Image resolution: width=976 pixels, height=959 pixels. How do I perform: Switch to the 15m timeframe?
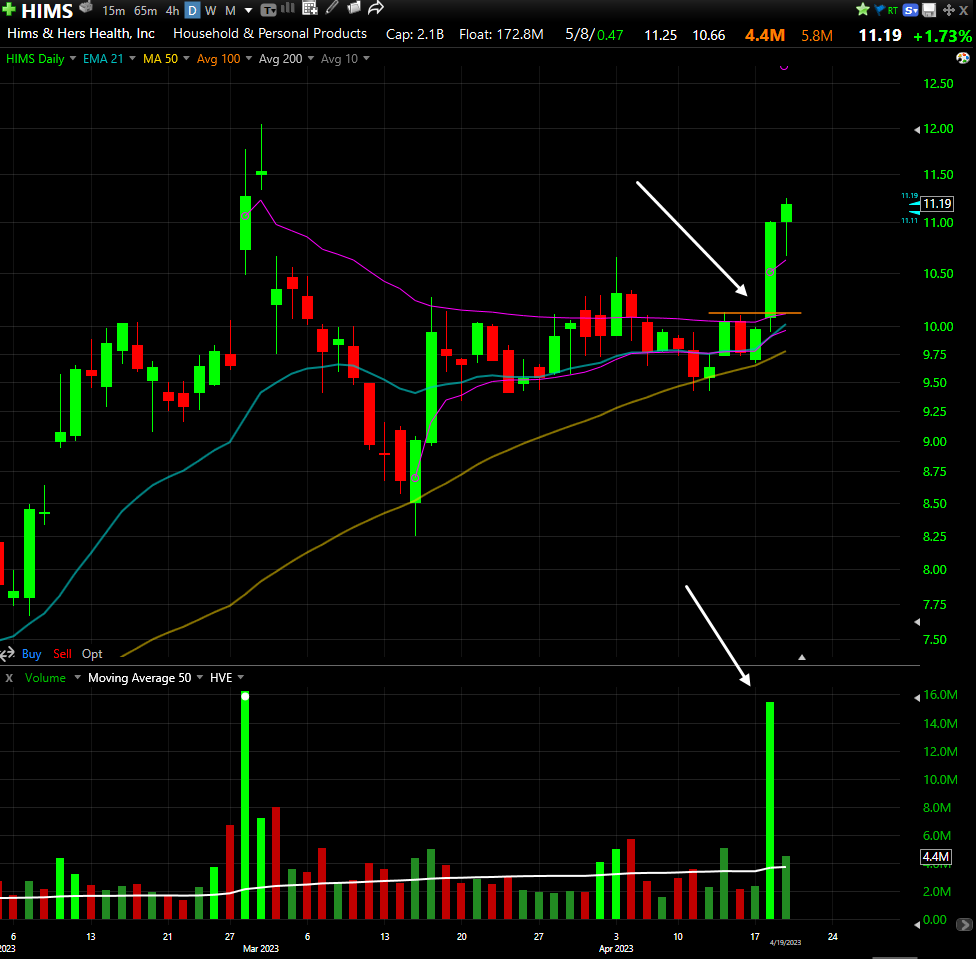pyautogui.click(x=113, y=11)
